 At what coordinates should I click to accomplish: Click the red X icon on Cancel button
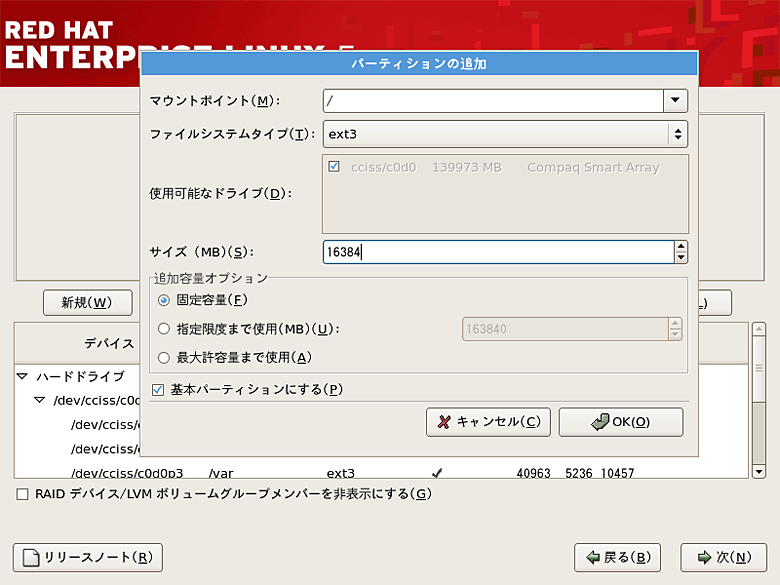[x=444, y=422]
